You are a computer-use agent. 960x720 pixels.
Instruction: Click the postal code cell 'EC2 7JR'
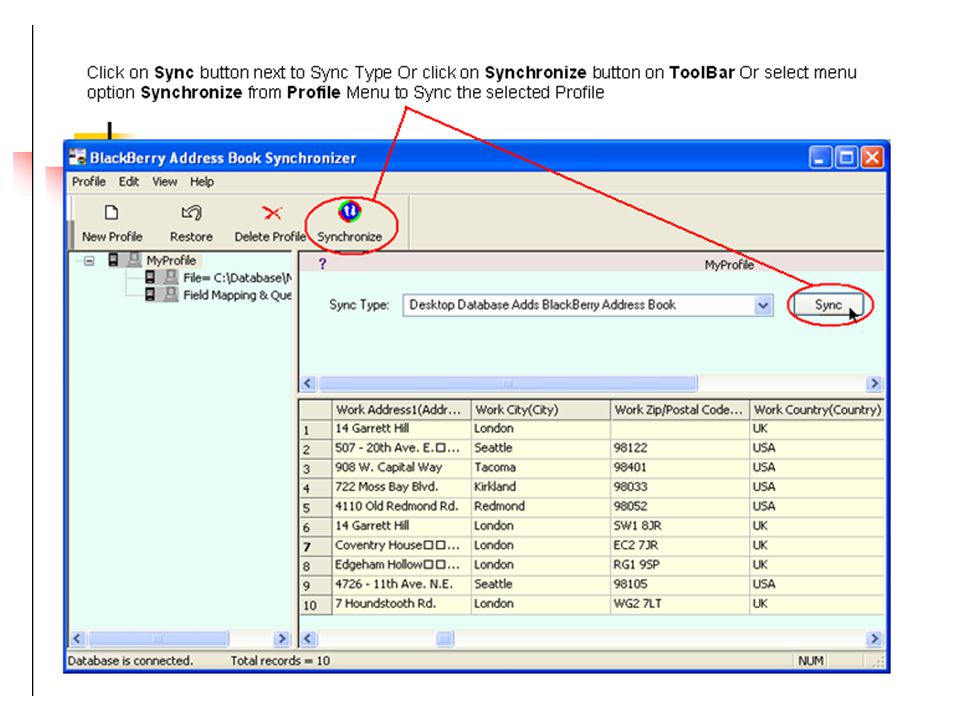pos(680,546)
